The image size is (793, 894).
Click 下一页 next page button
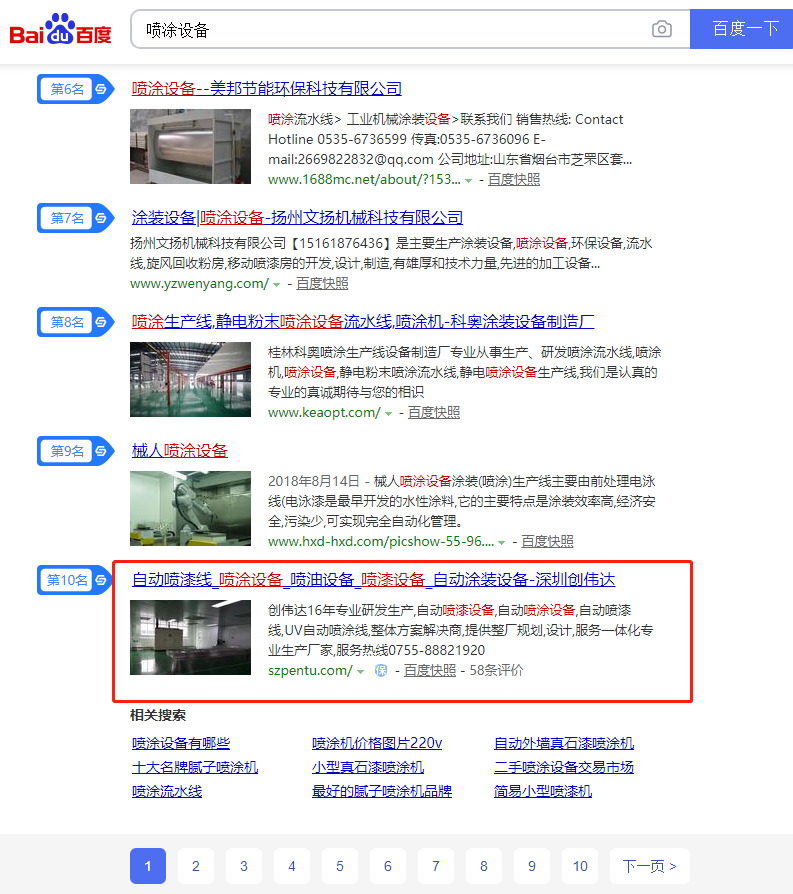pos(650,866)
